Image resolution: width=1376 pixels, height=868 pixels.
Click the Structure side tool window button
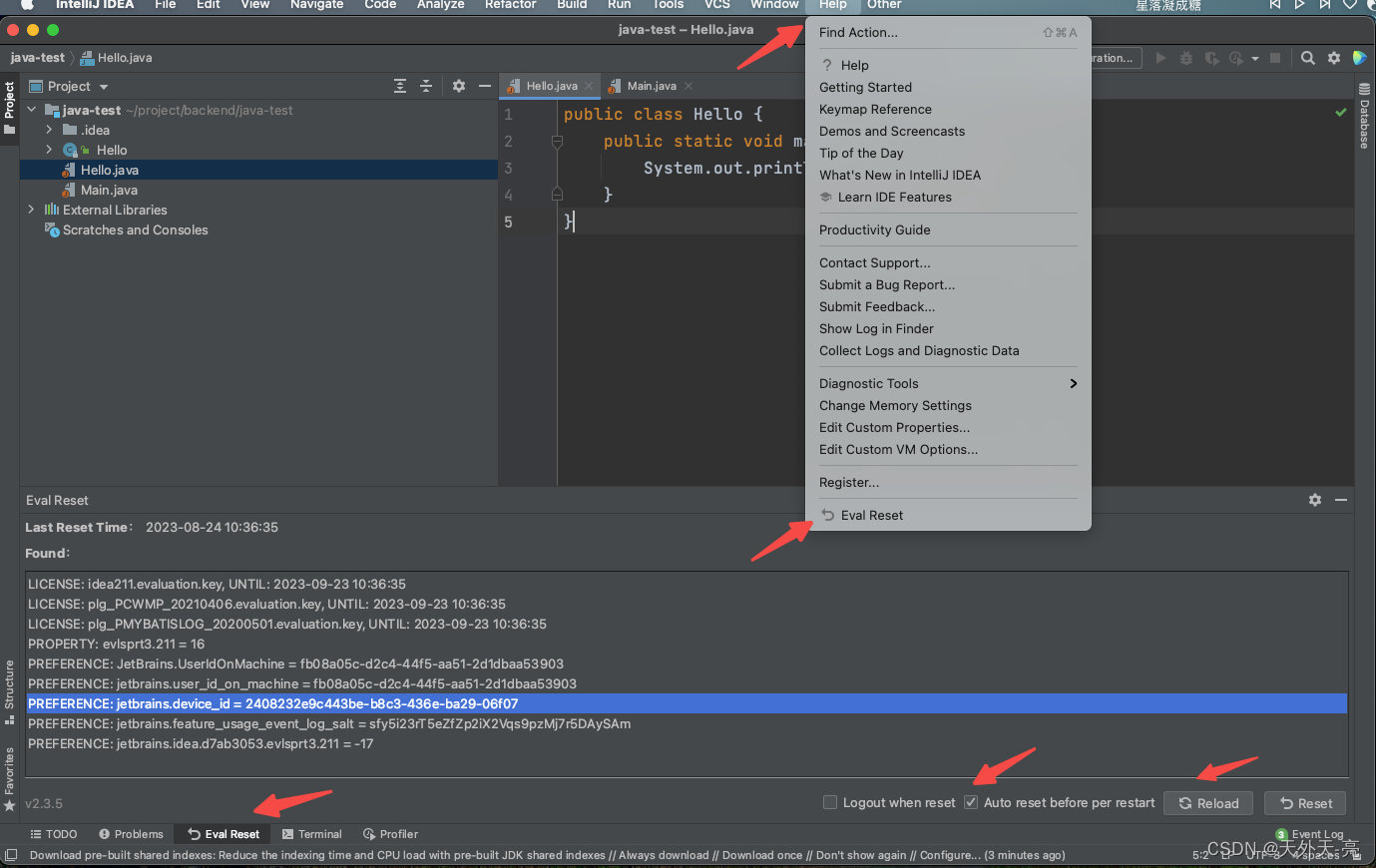[9, 692]
